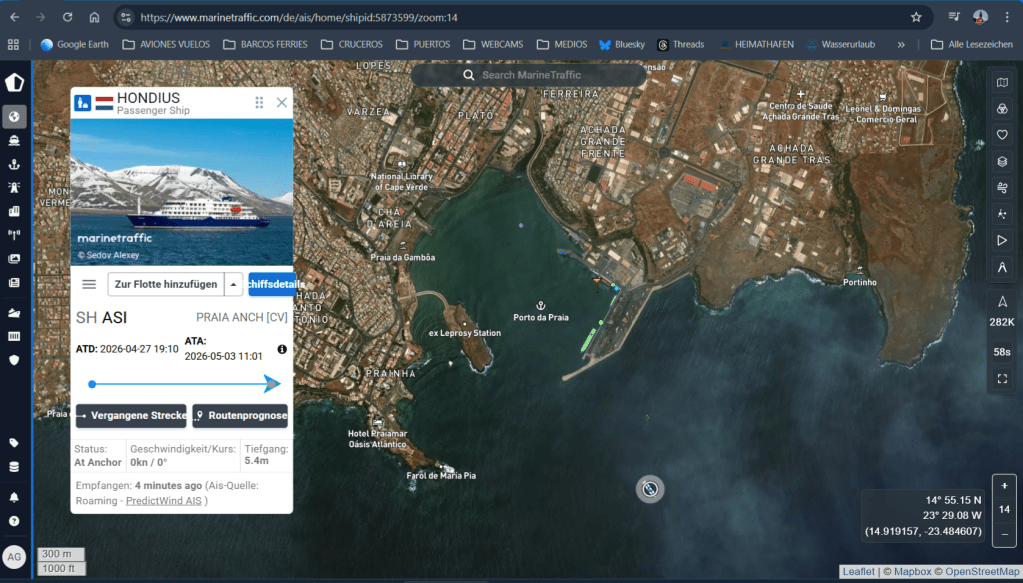Click the drag handle dots on HONDIUS card
Viewport: 1023px width, 583px height.
point(259,102)
